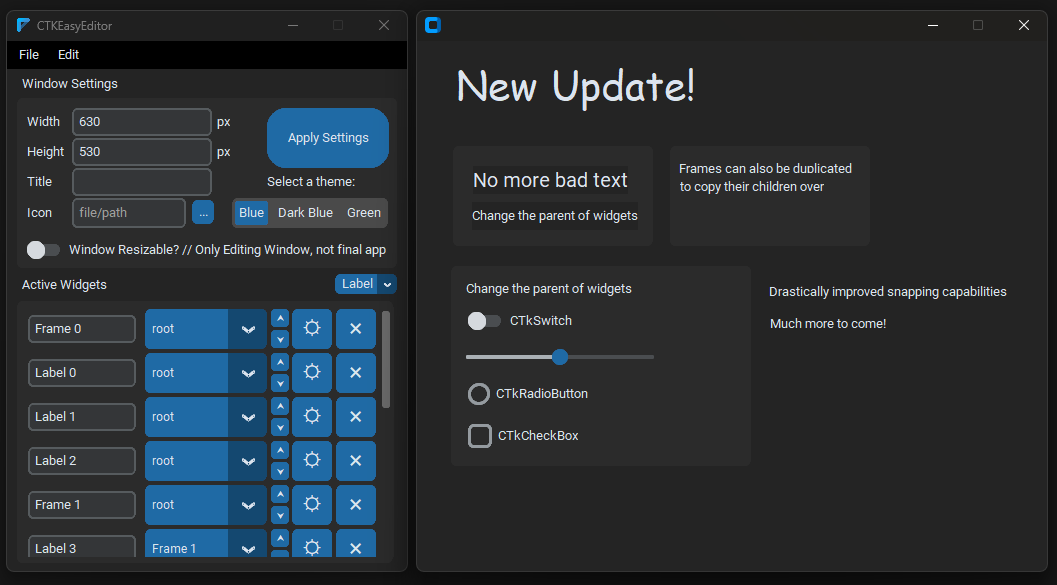
Task: Click the slider handle in preview window
Action: pos(560,357)
